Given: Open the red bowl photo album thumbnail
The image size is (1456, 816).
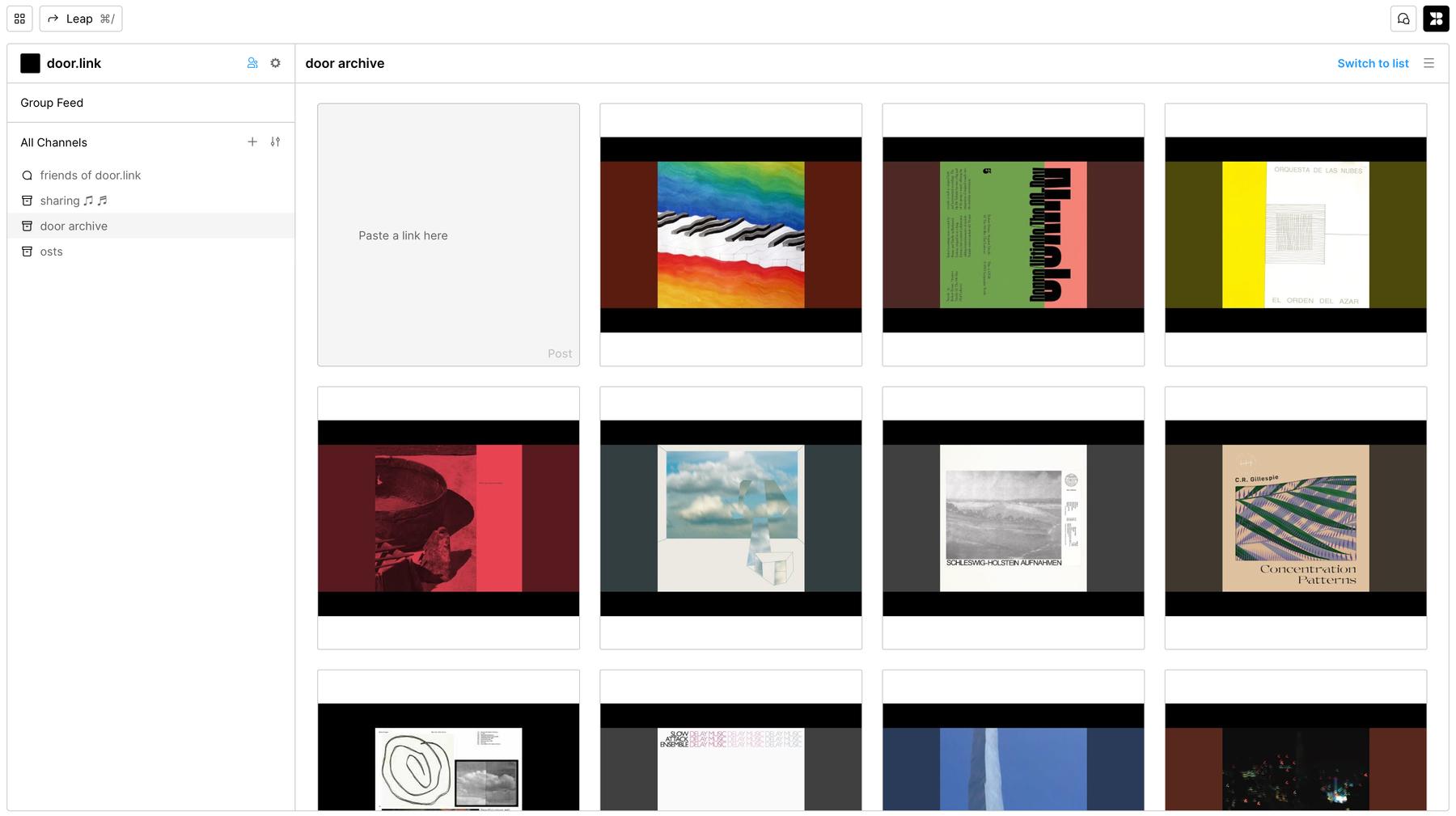Looking at the screenshot, I should [449, 518].
